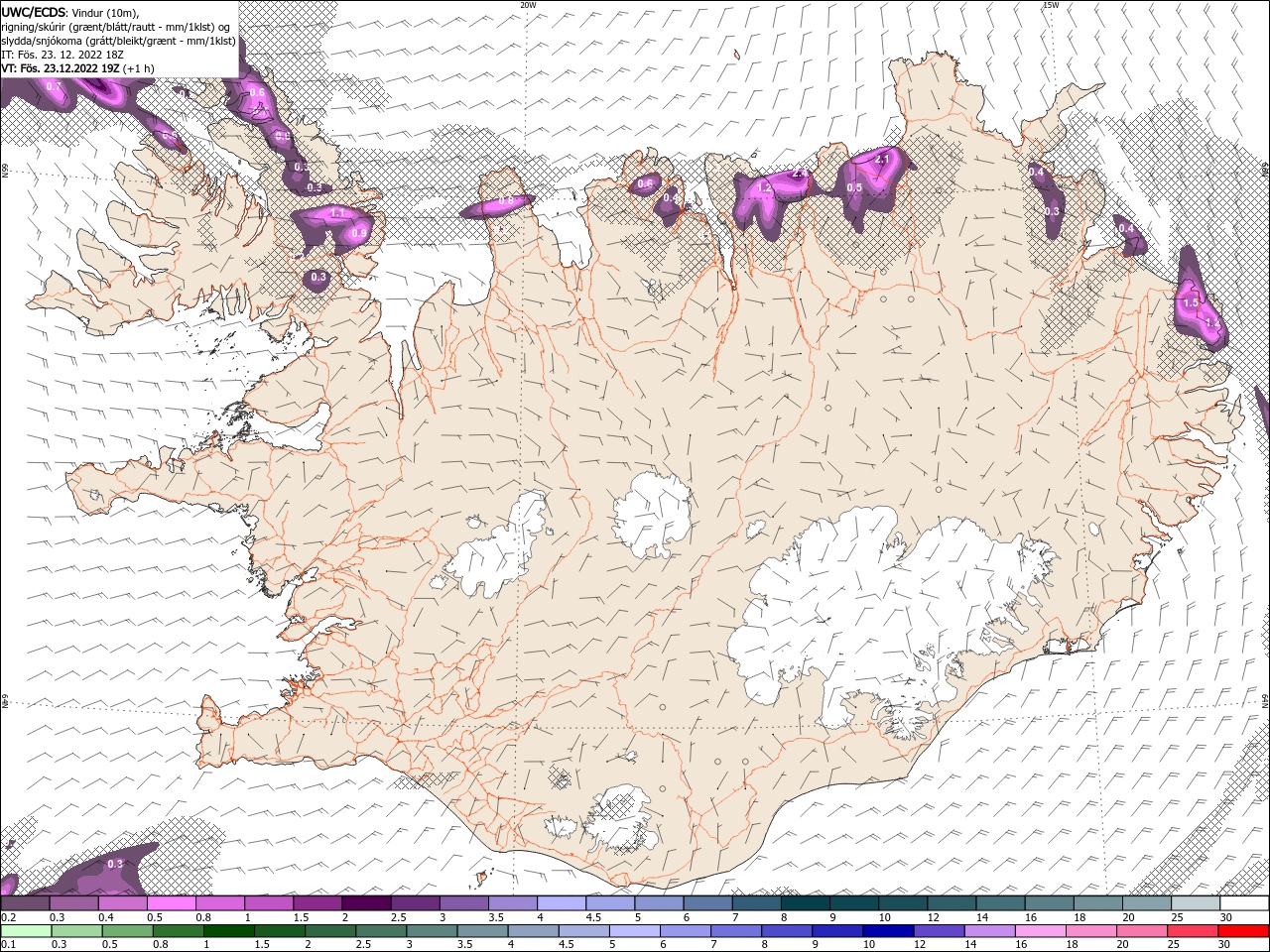
Task: Select the snow legend swatch between 0.3 and 0.4
Action: click(x=73, y=903)
